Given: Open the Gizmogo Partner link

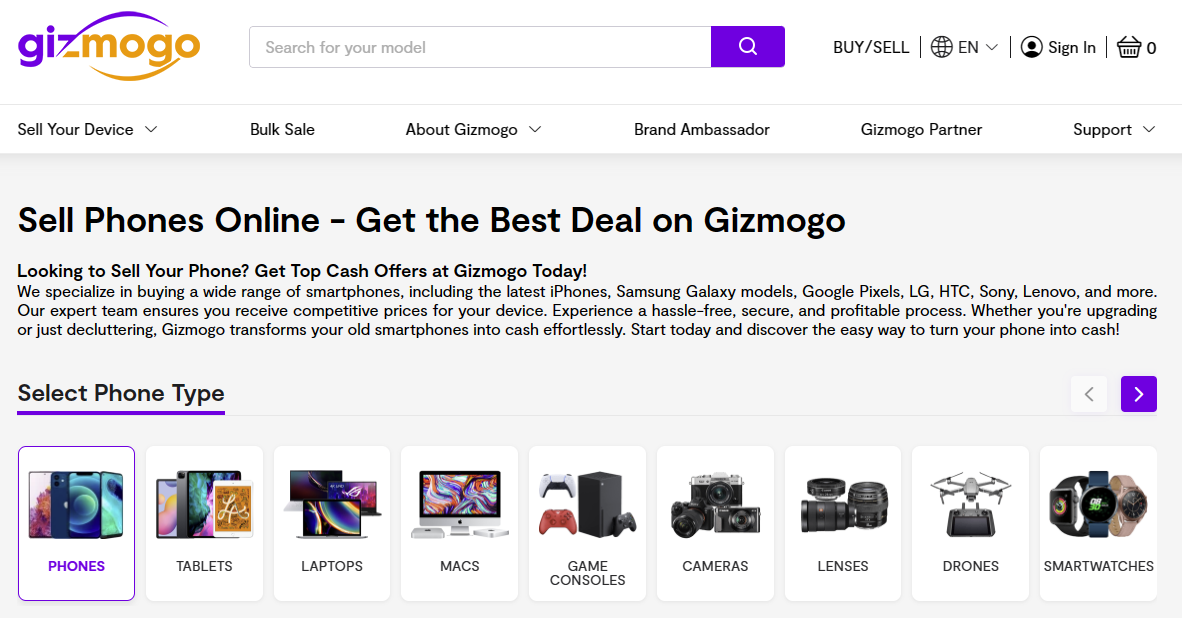Looking at the screenshot, I should (921, 129).
